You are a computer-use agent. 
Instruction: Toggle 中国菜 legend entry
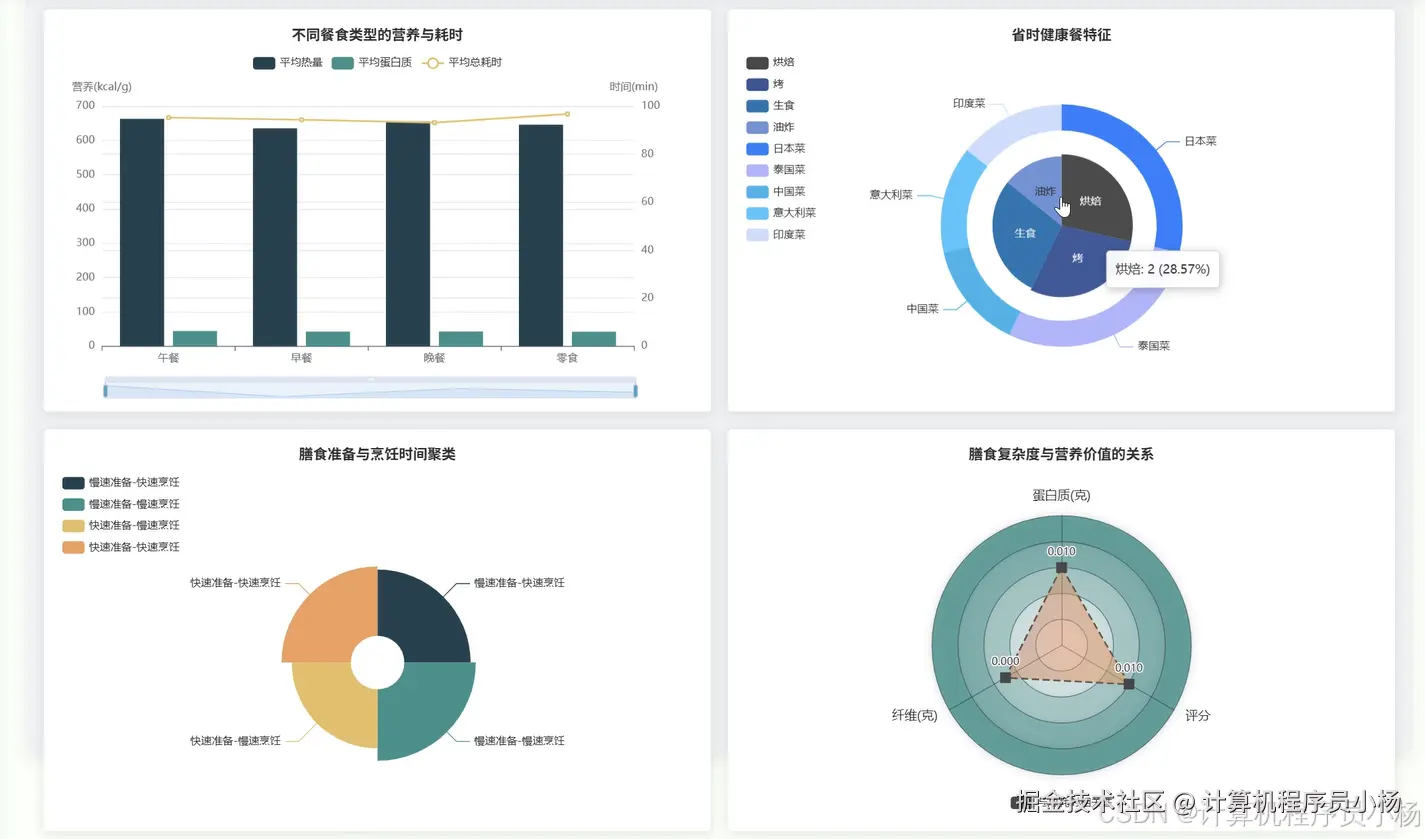[x=775, y=191]
